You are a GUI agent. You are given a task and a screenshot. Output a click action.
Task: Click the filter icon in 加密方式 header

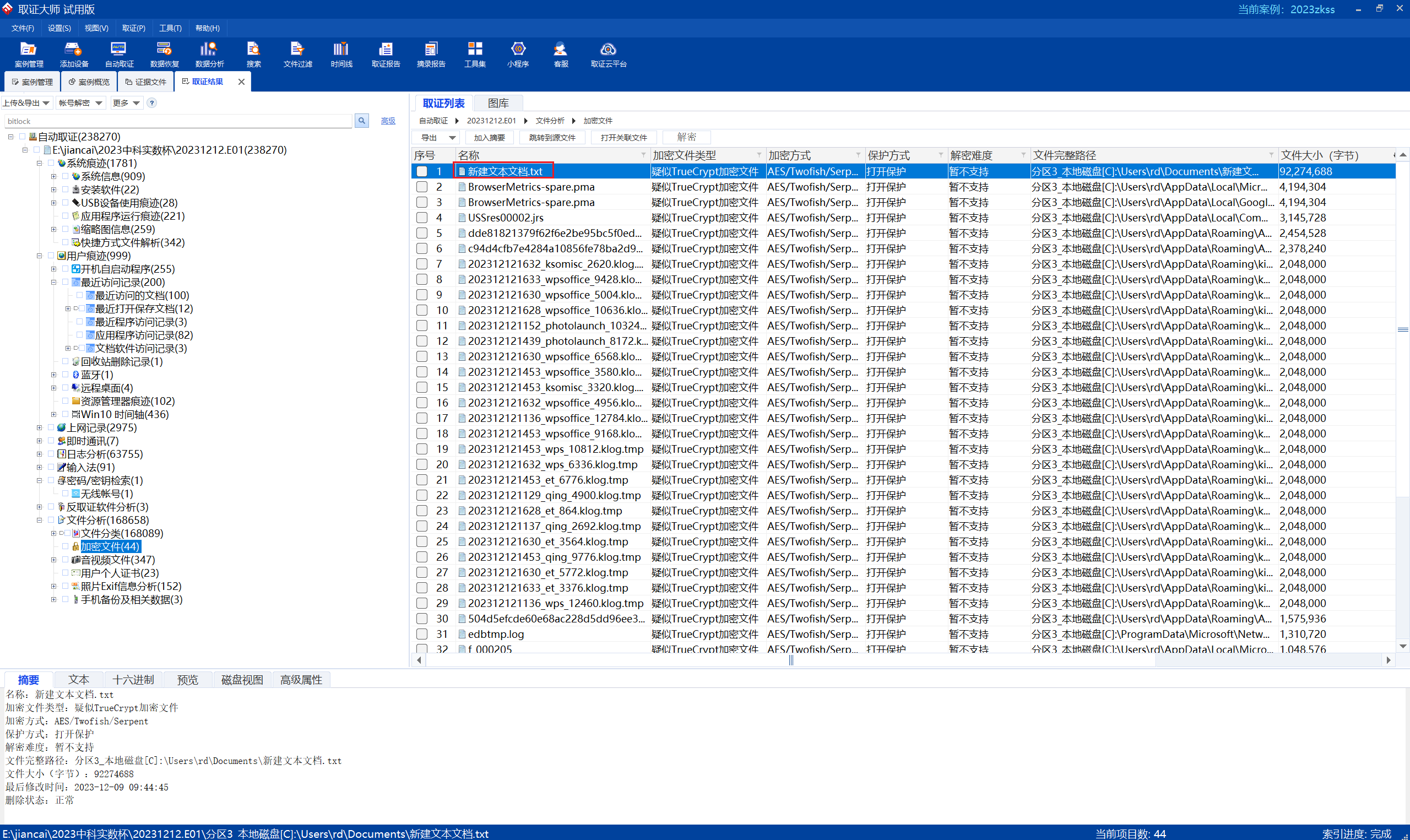[x=858, y=155]
